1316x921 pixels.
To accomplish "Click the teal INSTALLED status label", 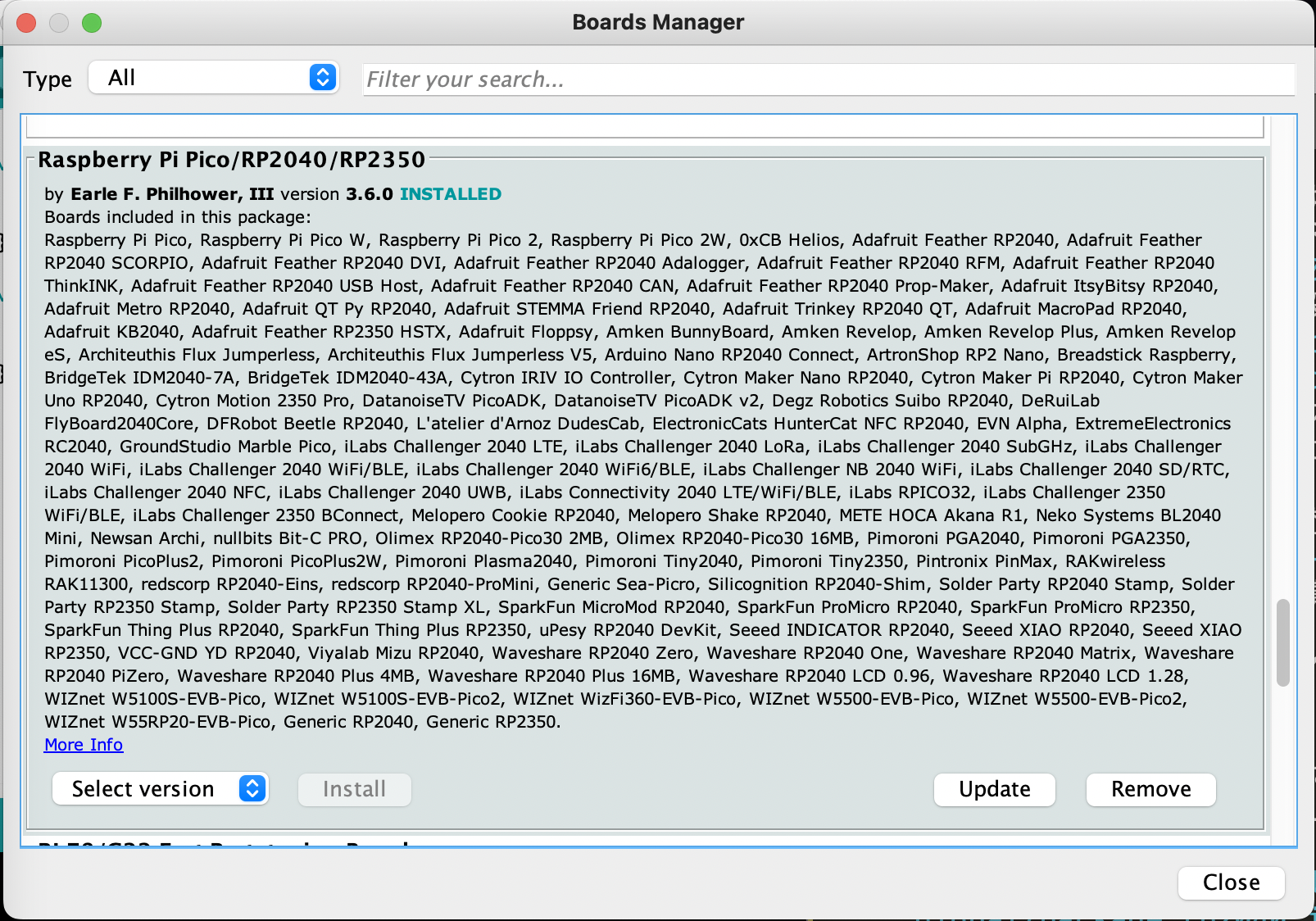I will [x=450, y=194].
